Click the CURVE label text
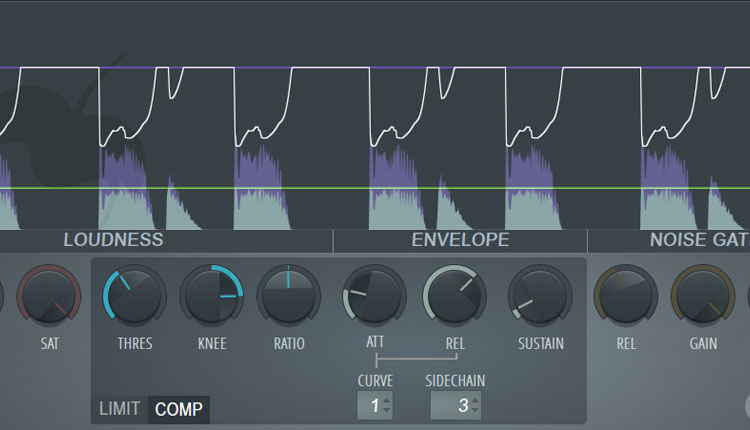The image size is (750, 430). [x=375, y=381]
